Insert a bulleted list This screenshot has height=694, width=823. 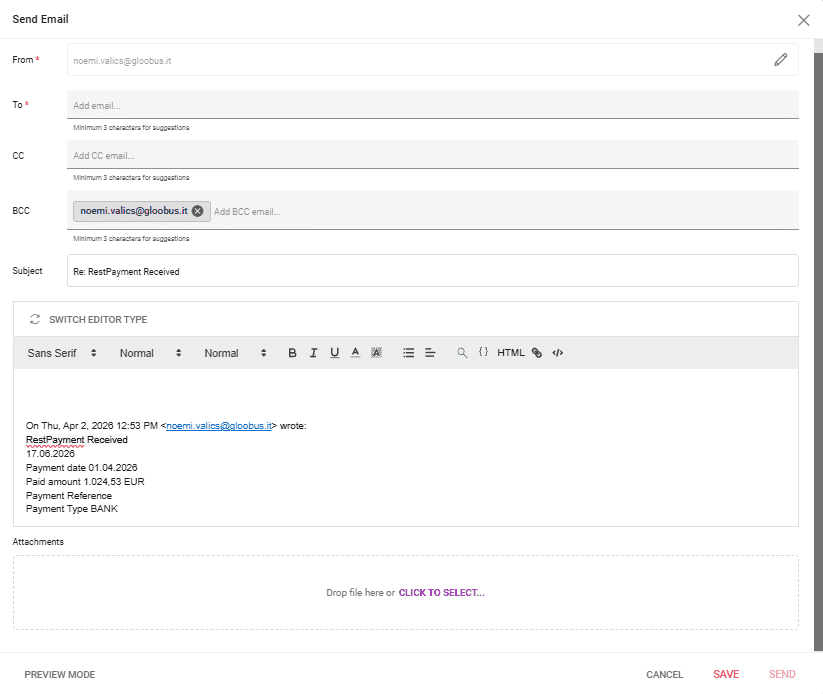click(x=408, y=353)
